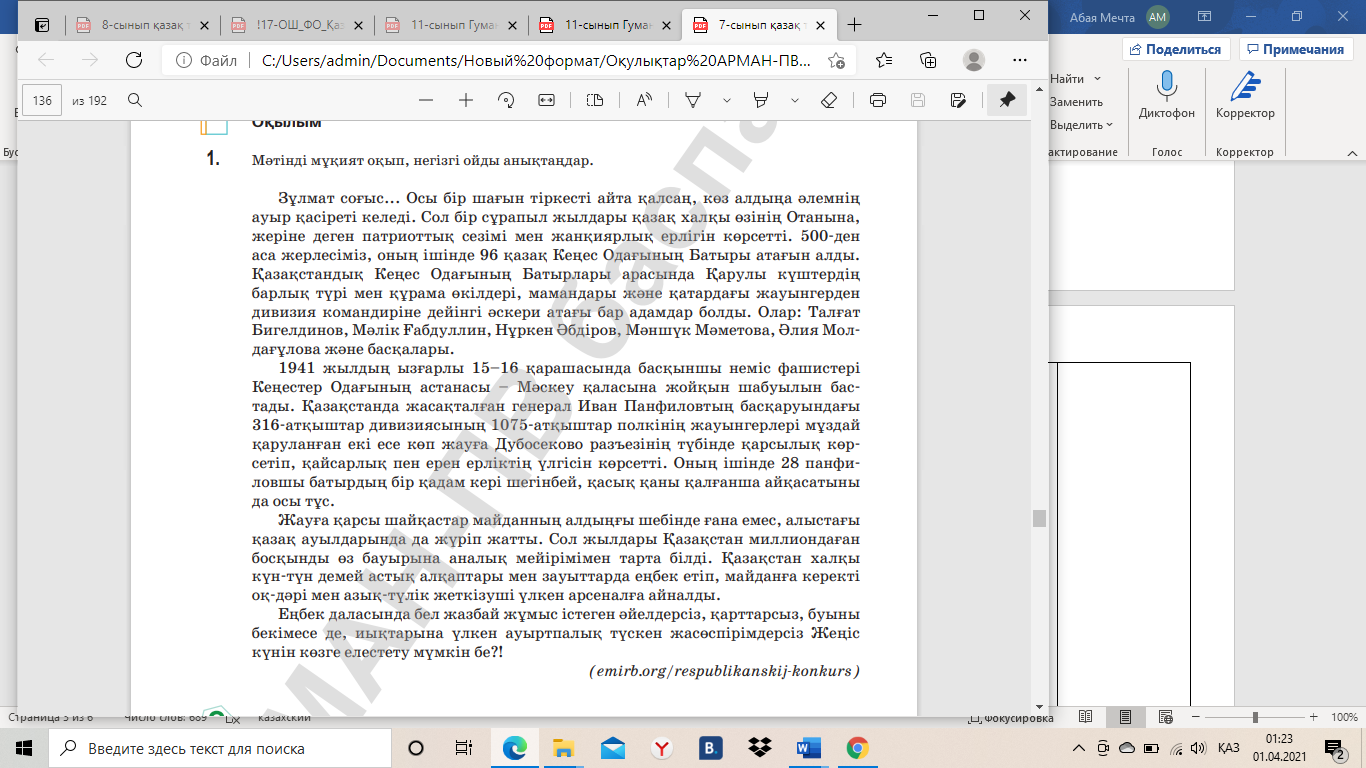The width and height of the screenshot is (1366, 768).
Task: Open Mail app from the taskbar
Action: (613, 748)
